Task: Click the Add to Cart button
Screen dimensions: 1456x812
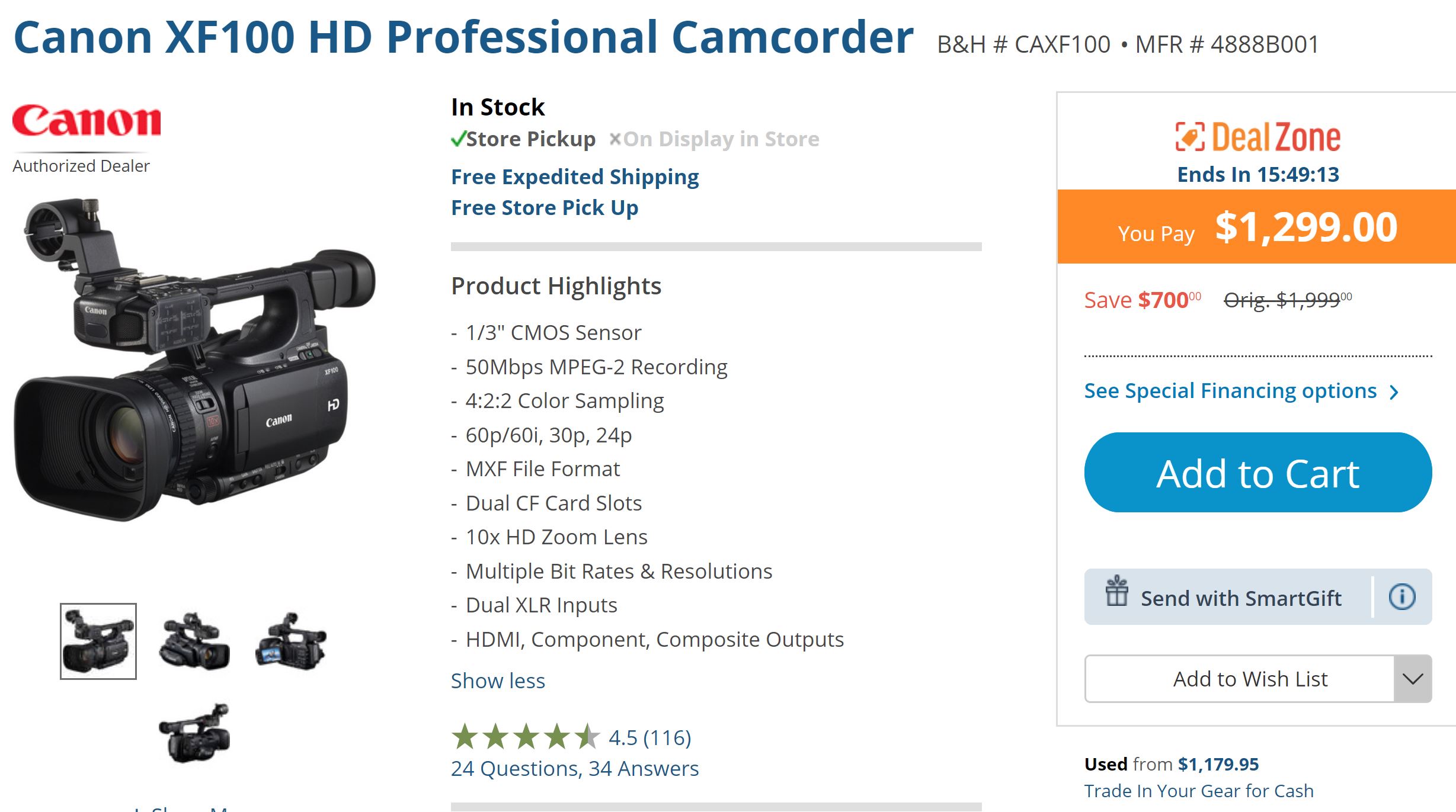Action: (x=1257, y=473)
